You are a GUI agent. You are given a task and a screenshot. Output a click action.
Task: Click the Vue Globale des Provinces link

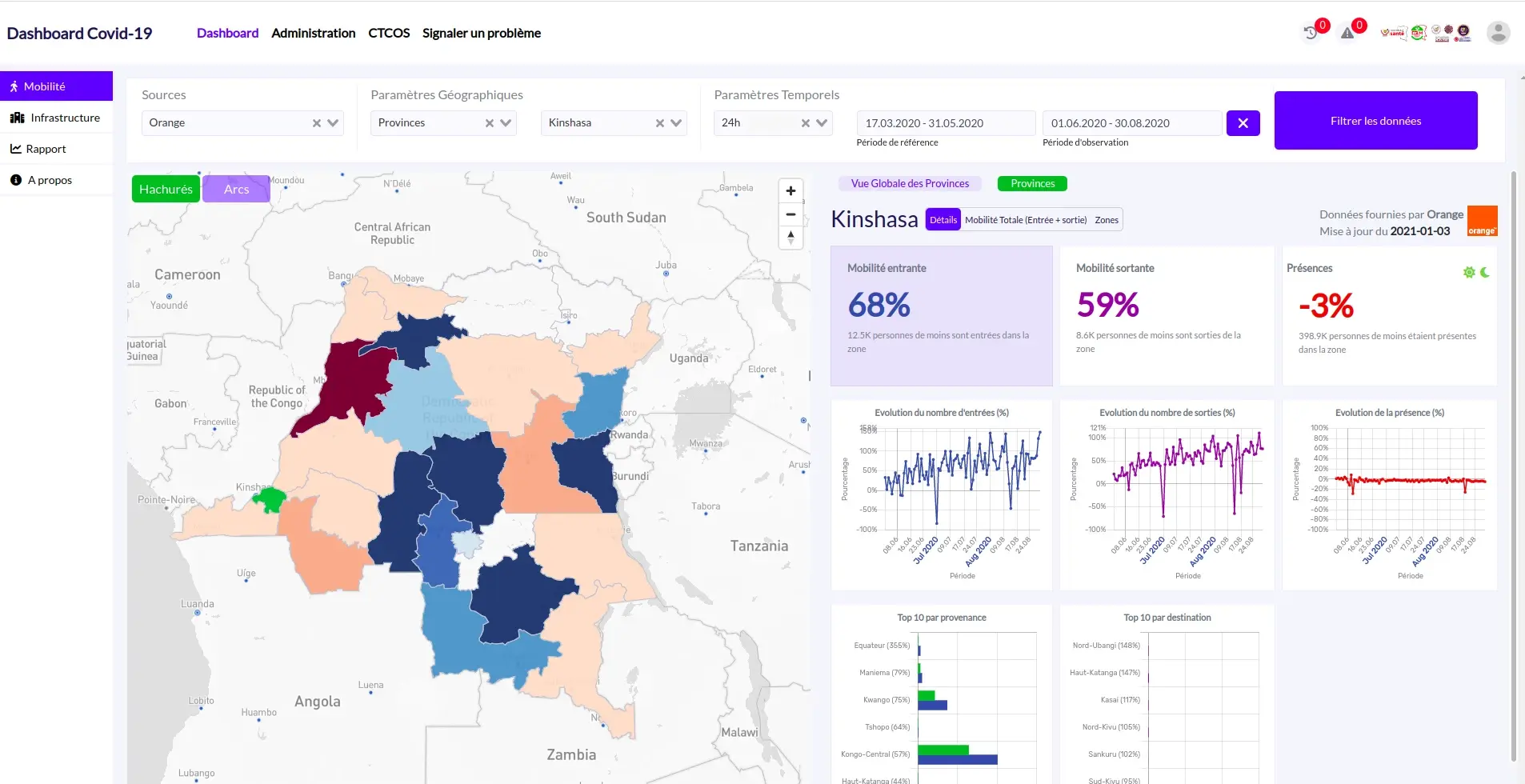click(910, 184)
